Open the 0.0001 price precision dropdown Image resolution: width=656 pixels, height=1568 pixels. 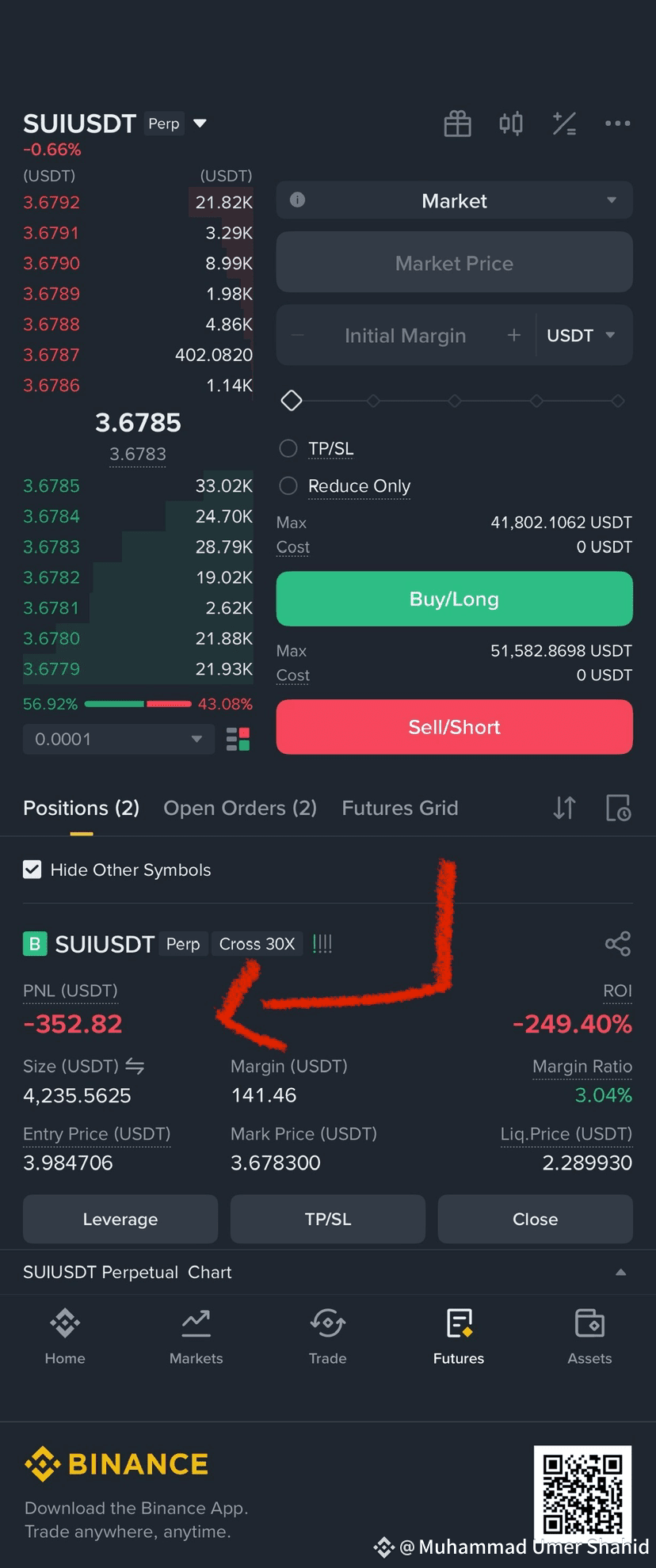coord(119,739)
